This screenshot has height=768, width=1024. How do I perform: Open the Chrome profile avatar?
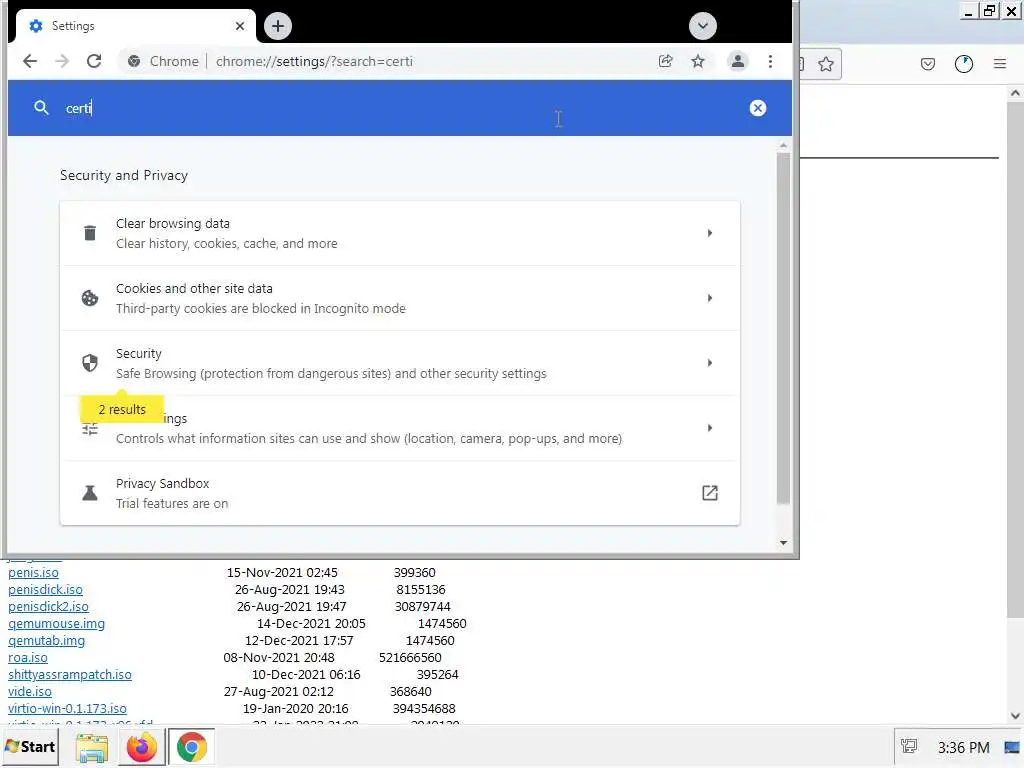click(738, 61)
